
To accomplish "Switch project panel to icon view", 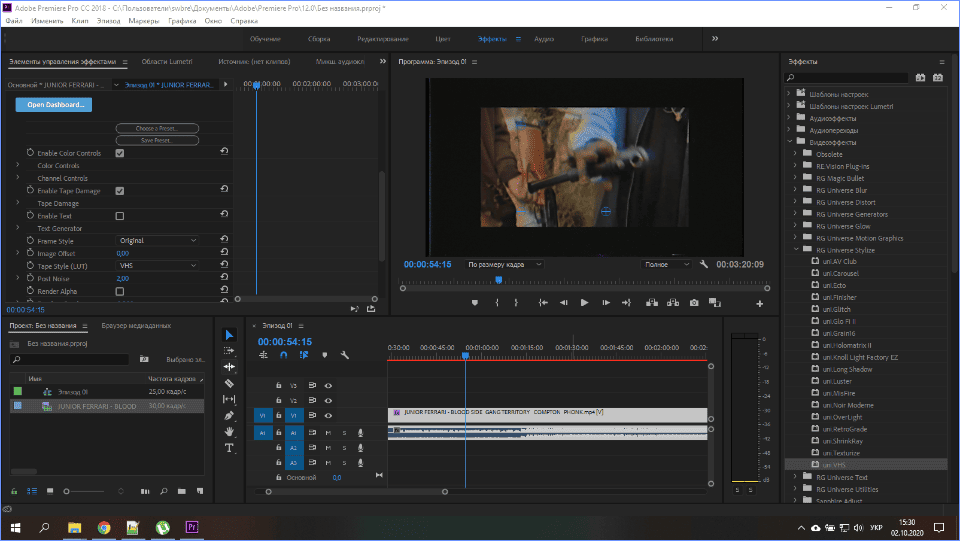I will tap(50, 491).
